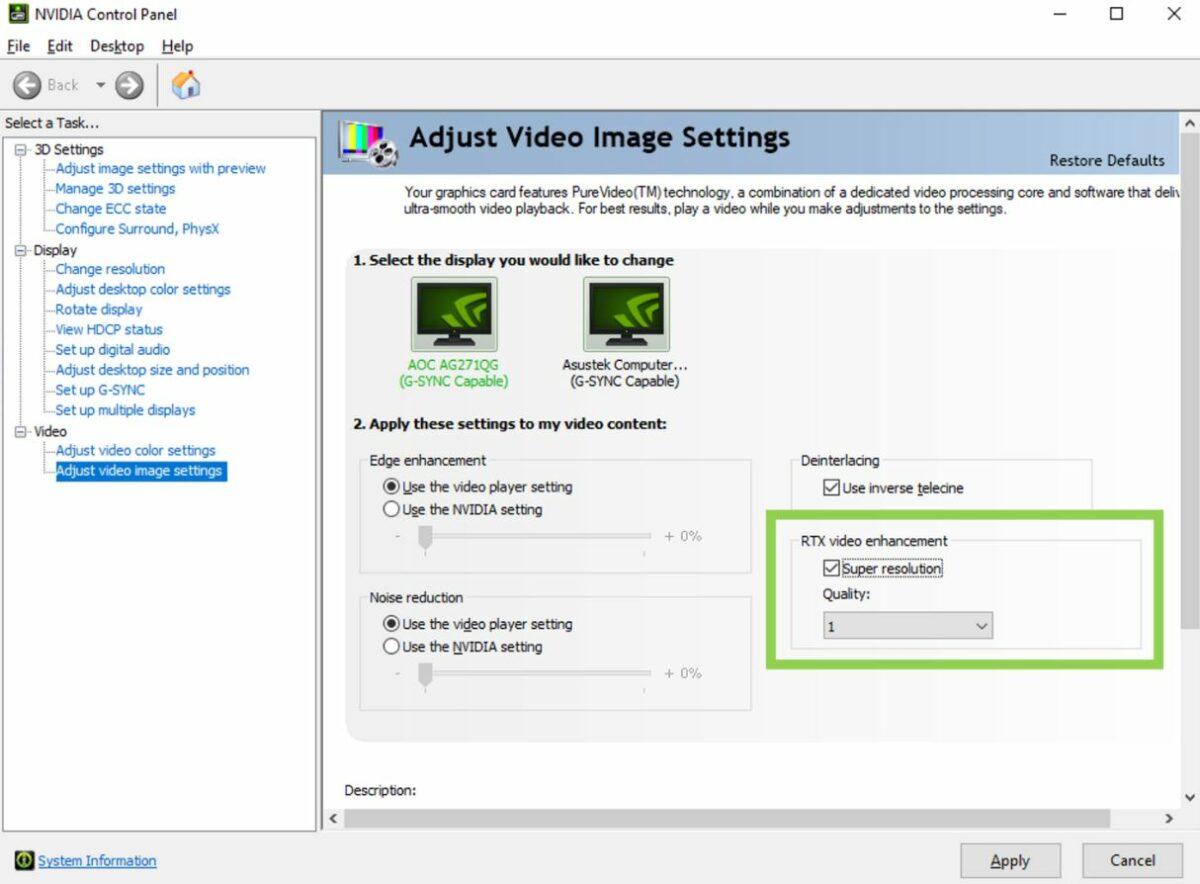
Task: Click the Restore Defaults link
Action: (x=1106, y=160)
